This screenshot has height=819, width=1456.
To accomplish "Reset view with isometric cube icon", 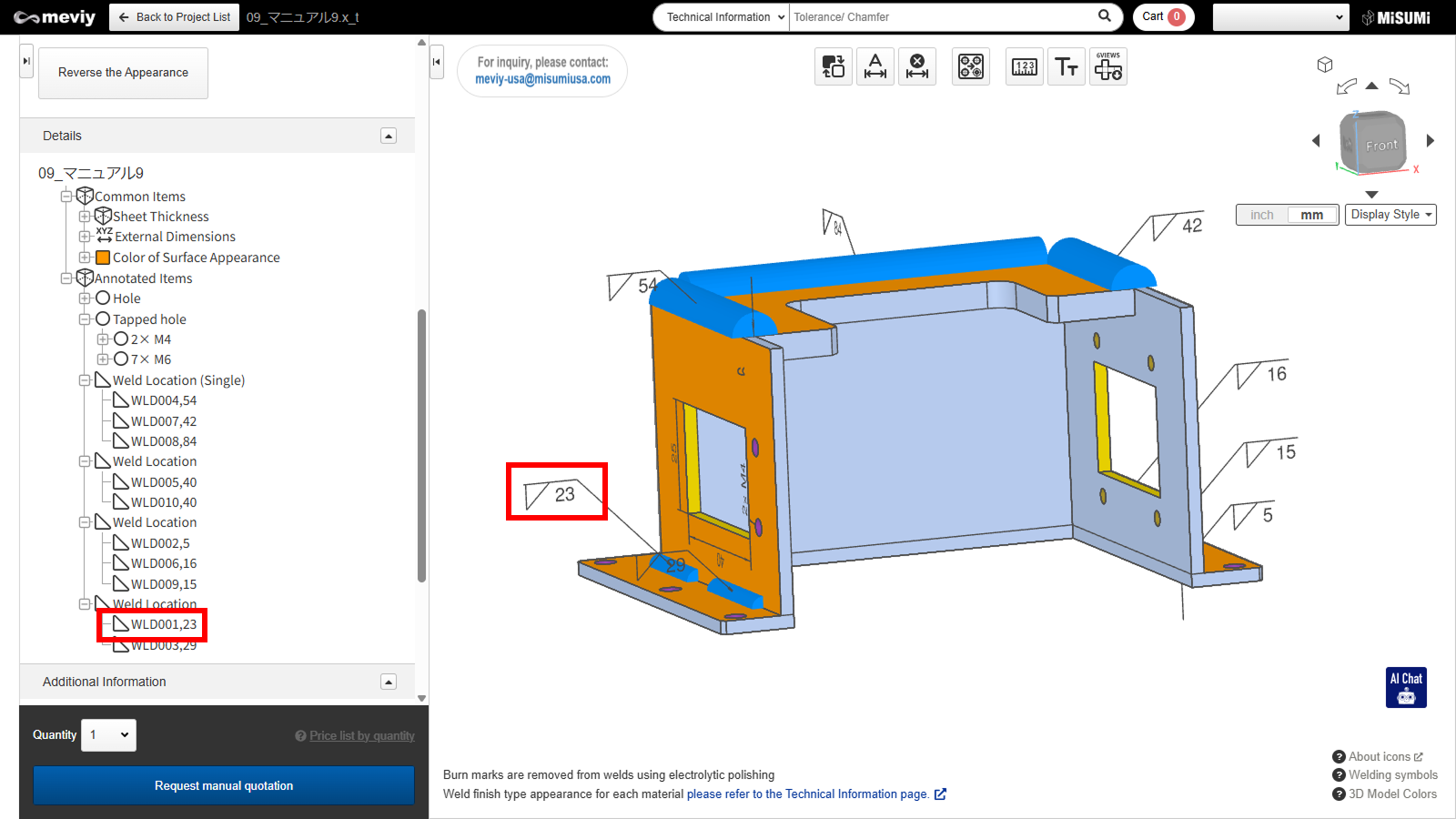I will [x=1325, y=65].
